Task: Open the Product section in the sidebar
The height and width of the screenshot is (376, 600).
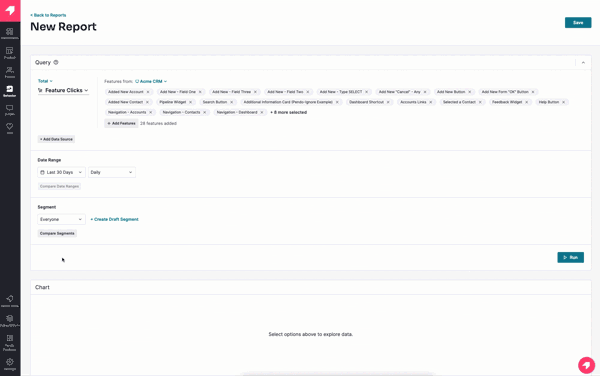Action: coord(10,53)
